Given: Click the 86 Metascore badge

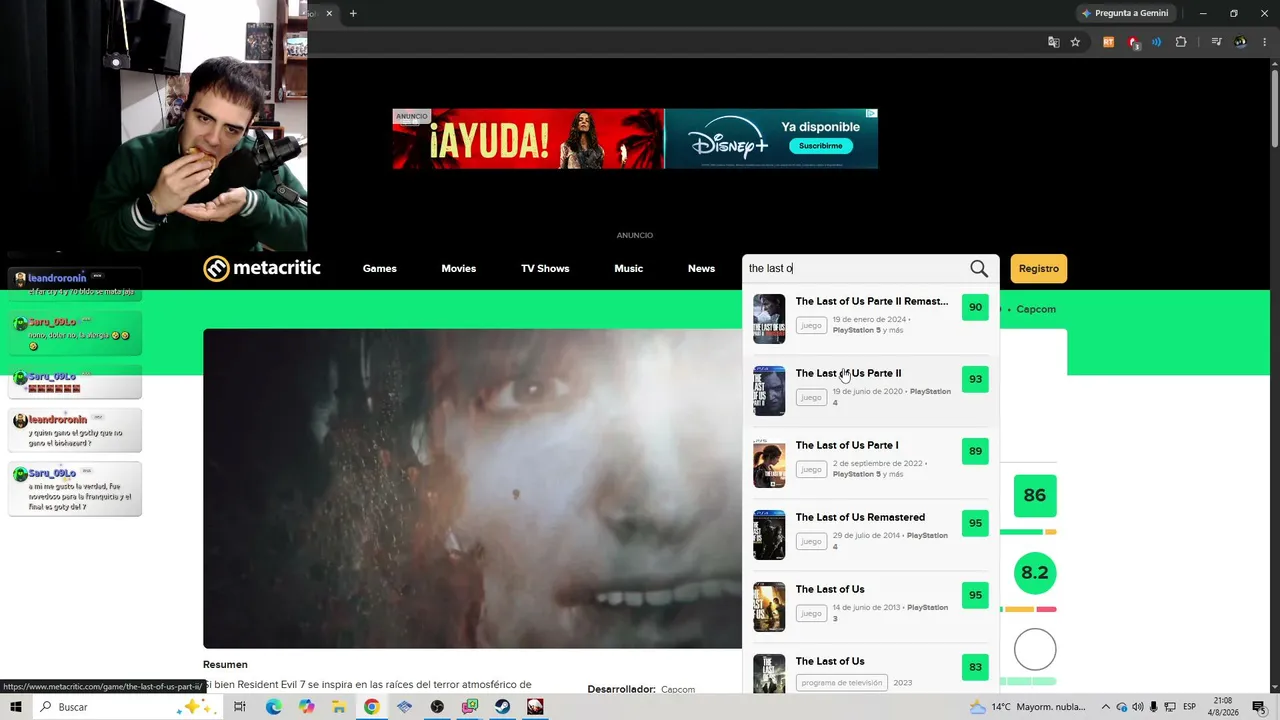Looking at the screenshot, I should 1035,495.
